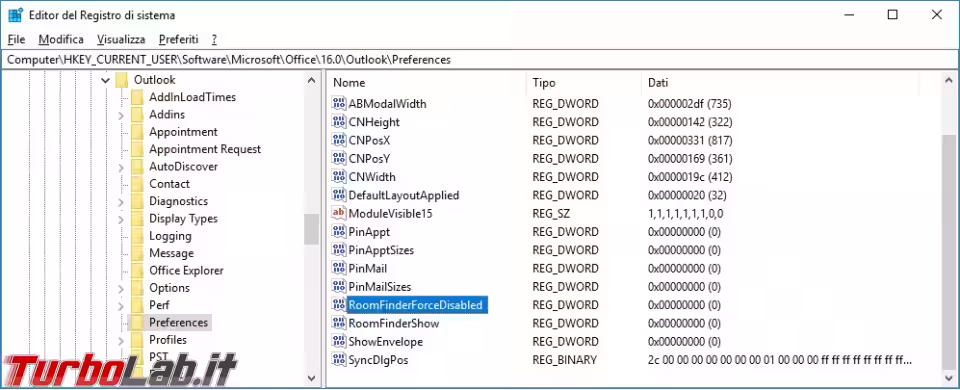The image size is (960, 390).
Task: Click the RoomFinderShow value icon
Action: pos(339,323)
